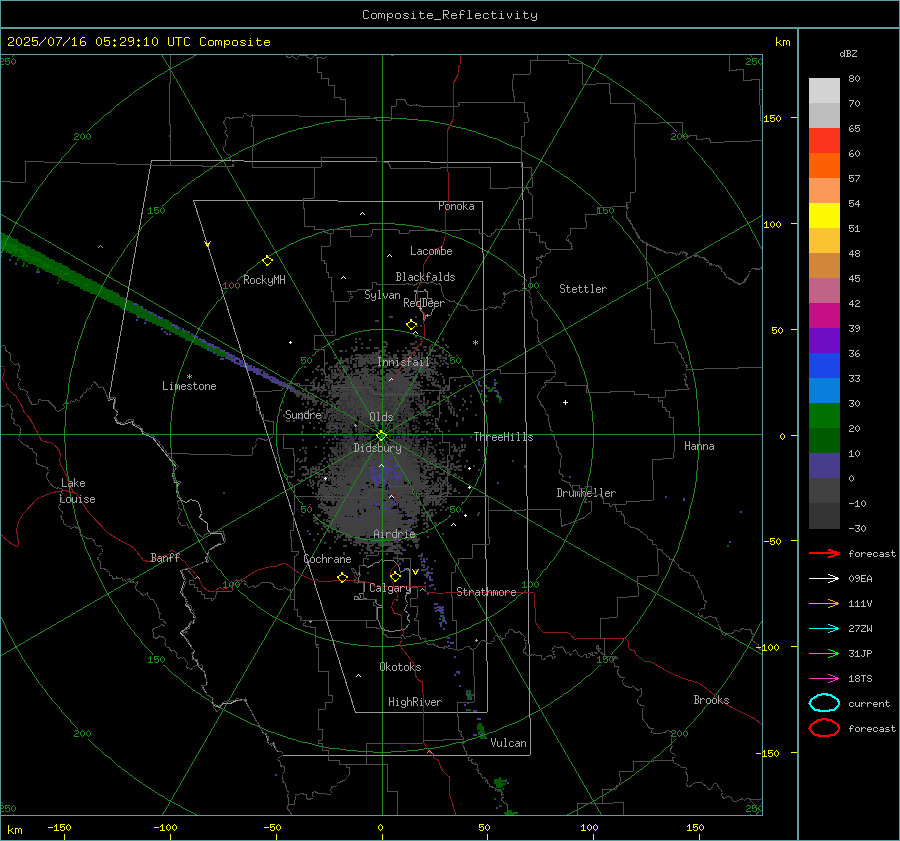
Task: Click the Lake Louise label
Action: coord(77,491)
